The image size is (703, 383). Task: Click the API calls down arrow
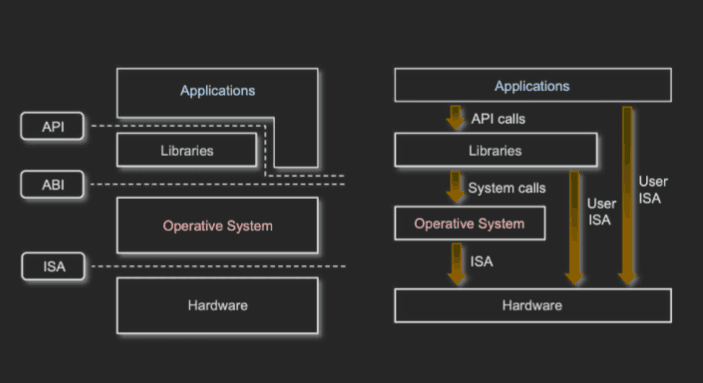[456, 118]
